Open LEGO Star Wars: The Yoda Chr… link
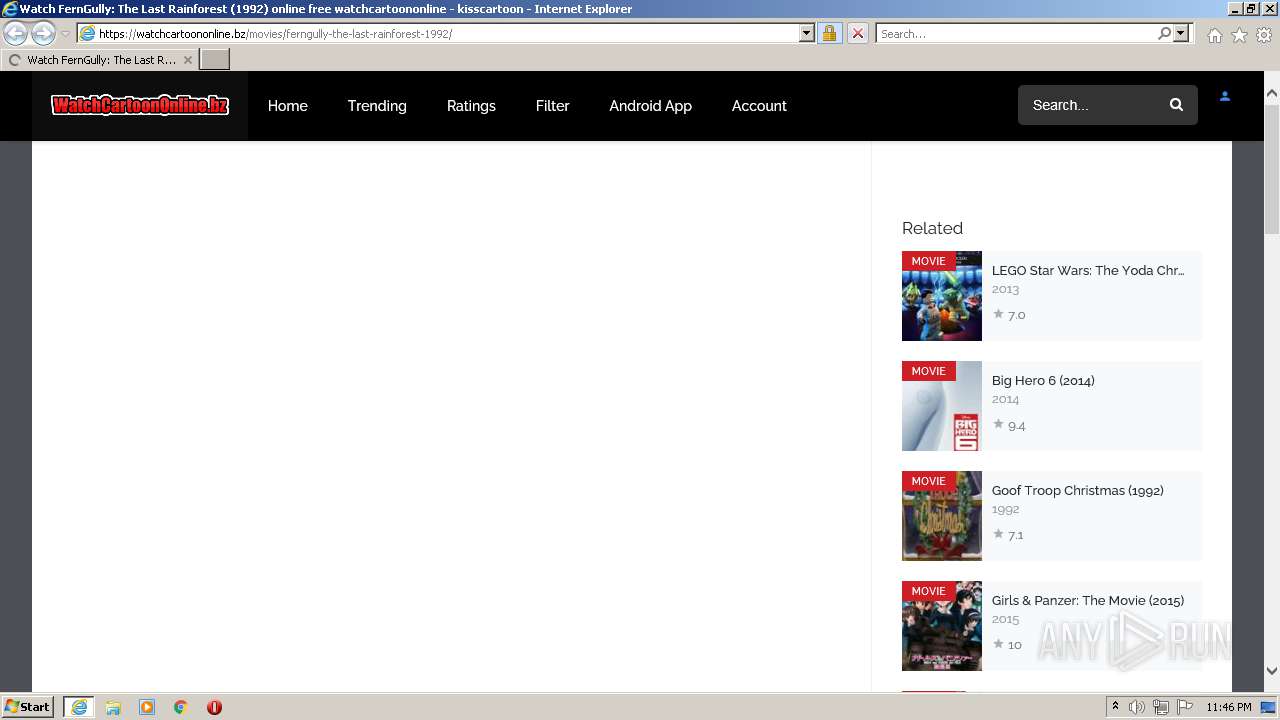The height and width of the screenshot is (720, 1280). tap(1088, 270)
